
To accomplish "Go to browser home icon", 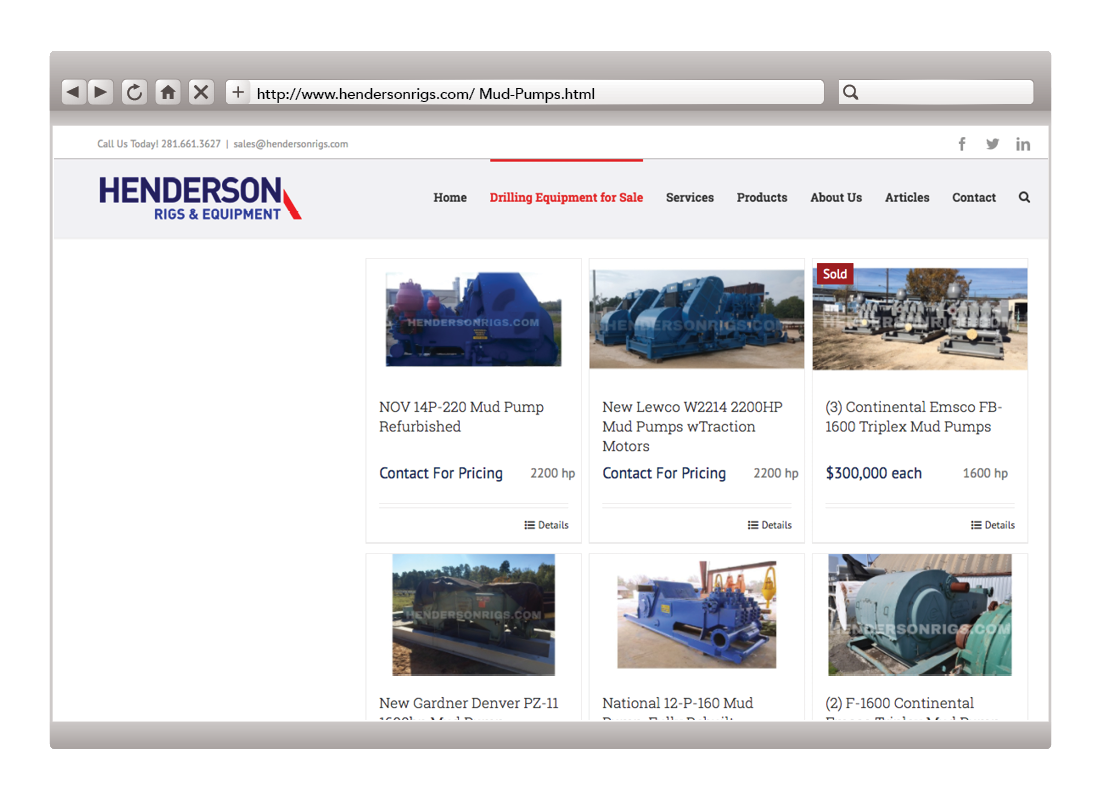I will (168, 92).
